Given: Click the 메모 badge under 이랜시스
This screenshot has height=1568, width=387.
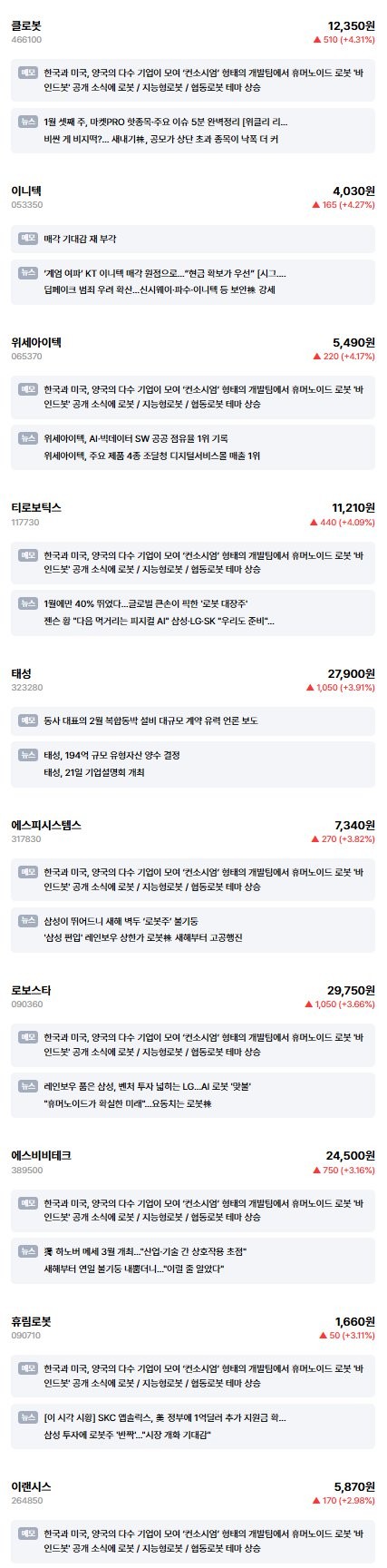Looking at the screenshot, I should point(29,1532).
